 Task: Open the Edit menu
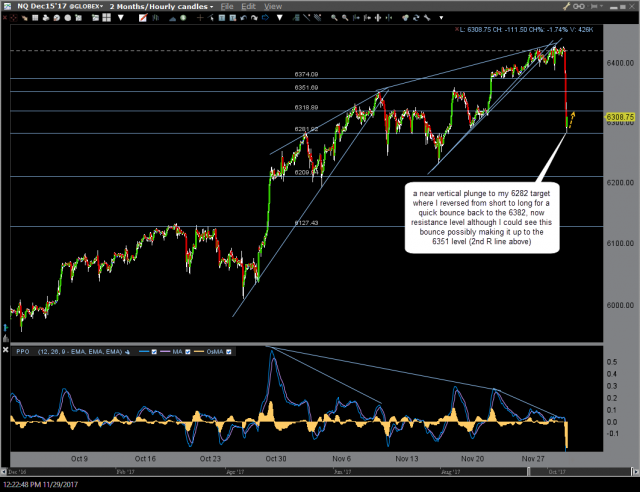248,7
